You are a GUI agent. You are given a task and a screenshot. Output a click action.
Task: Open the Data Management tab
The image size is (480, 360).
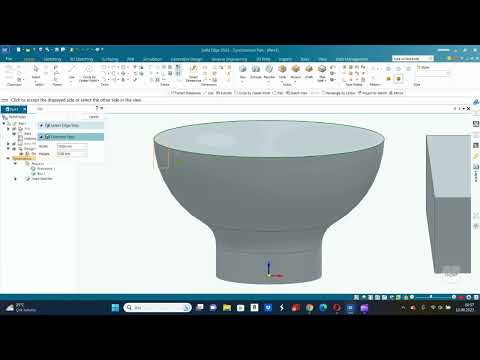click(352, 59)
